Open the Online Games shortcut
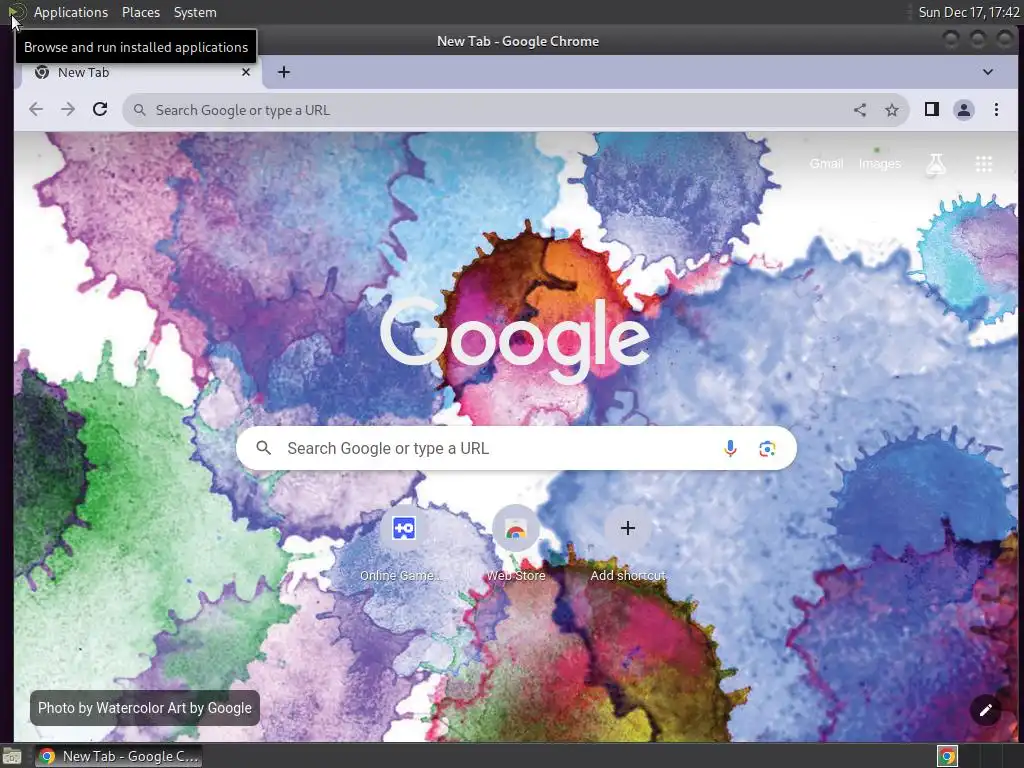 [403, 543]
